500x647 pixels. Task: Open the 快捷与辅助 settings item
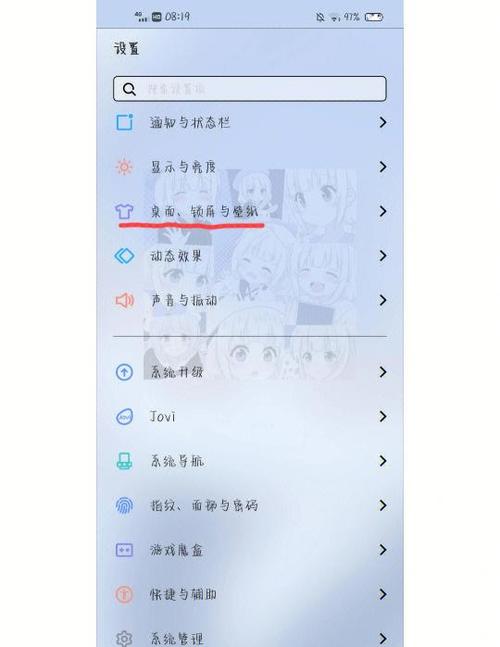250,594
